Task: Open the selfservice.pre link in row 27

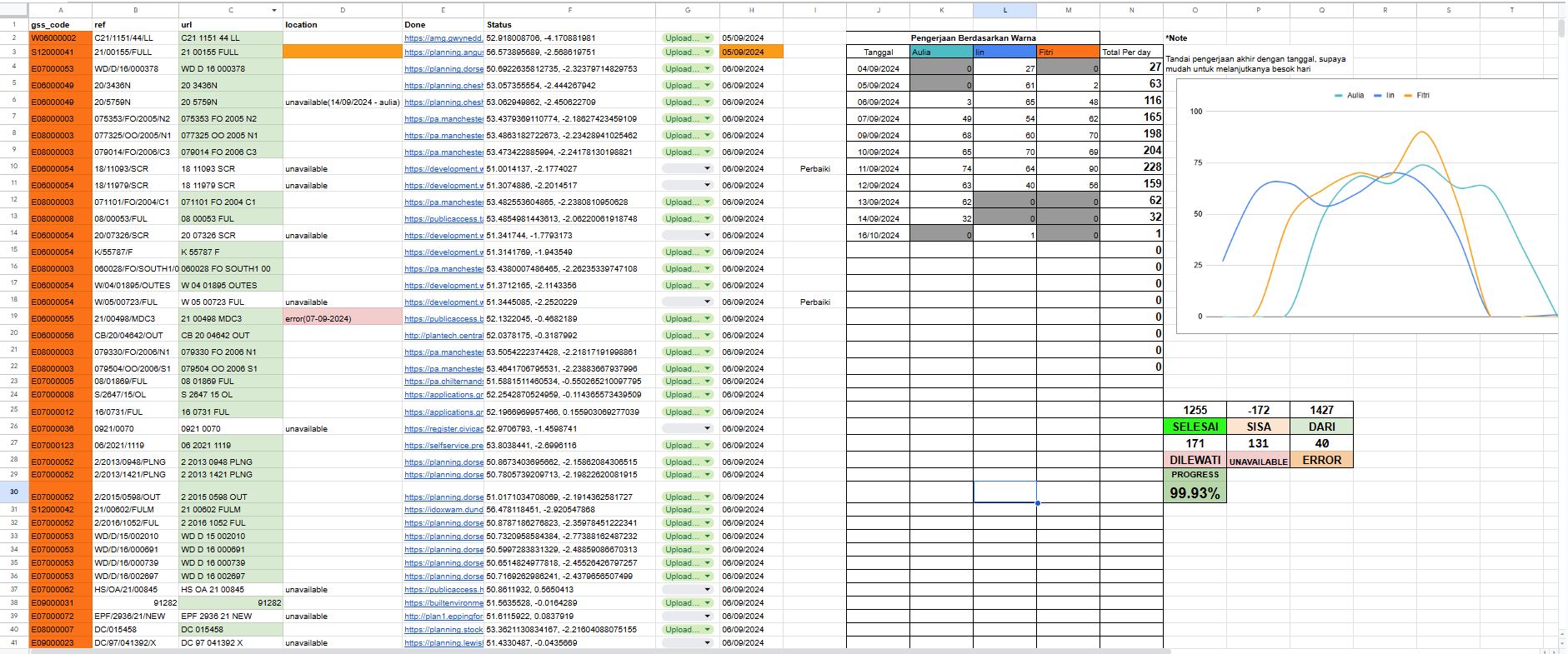Action: pos(443,446)
